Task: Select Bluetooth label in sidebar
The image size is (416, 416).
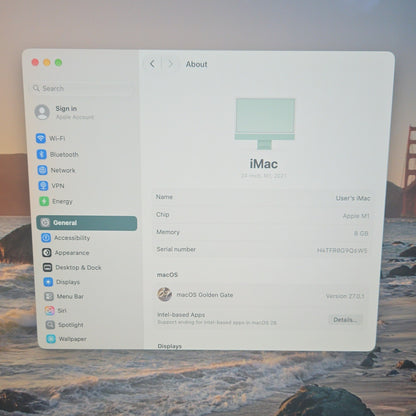Action: [x=64, y=155]
